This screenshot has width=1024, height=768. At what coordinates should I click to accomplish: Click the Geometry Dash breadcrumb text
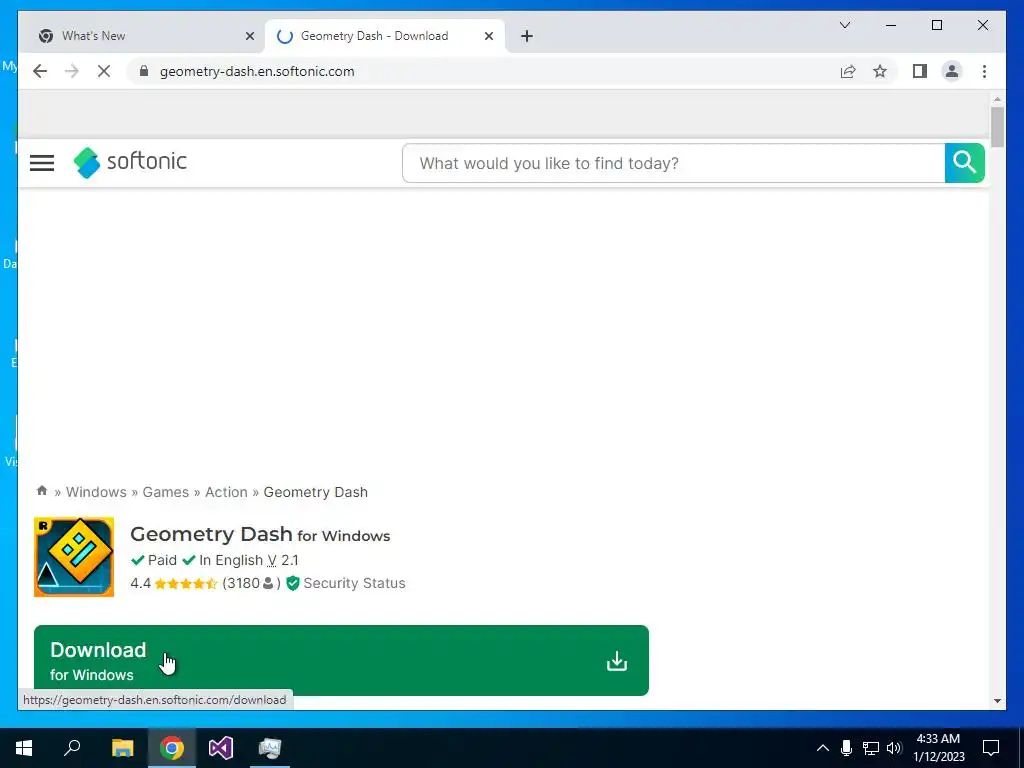tap(315, 492)
